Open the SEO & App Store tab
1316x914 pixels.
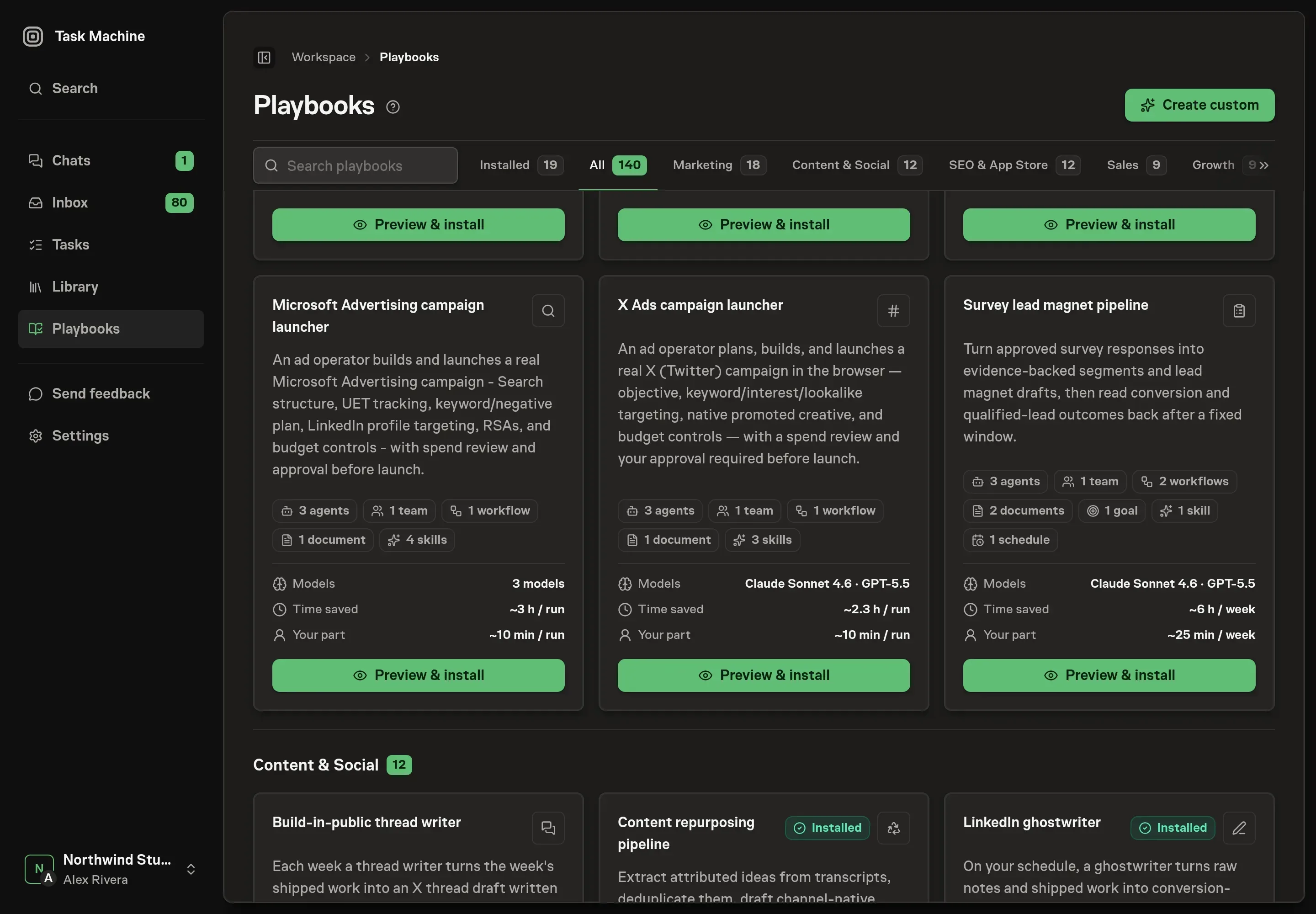[x=1014, y=165]
